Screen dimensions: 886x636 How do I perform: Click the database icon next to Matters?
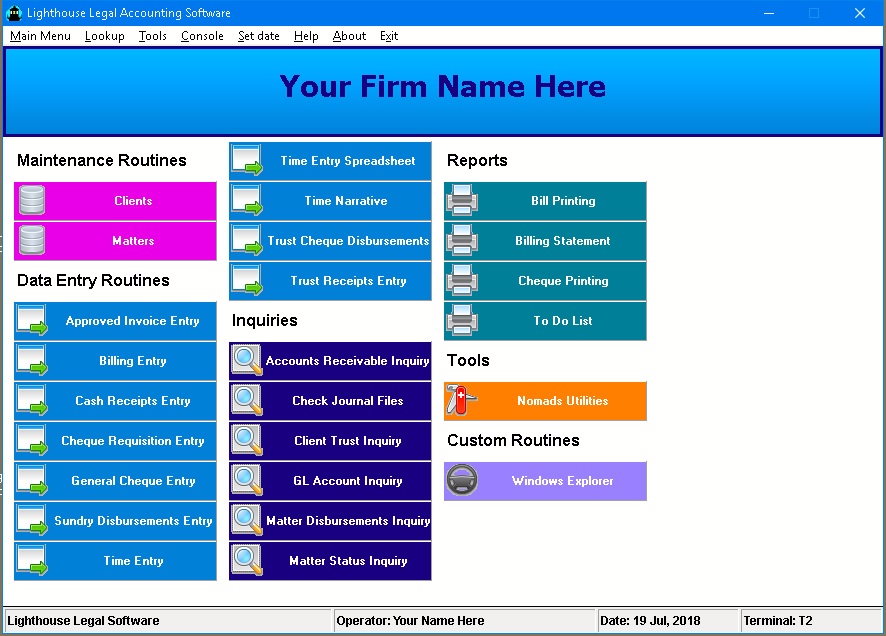32,241
